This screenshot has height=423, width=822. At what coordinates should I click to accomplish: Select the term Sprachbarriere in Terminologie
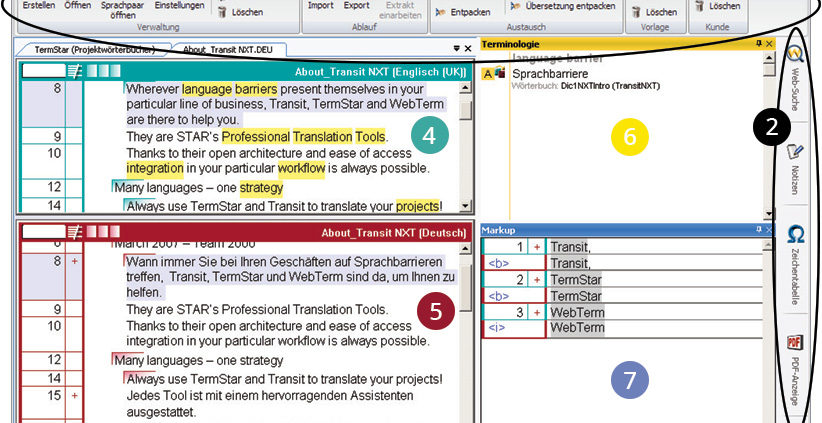[550, 74]
